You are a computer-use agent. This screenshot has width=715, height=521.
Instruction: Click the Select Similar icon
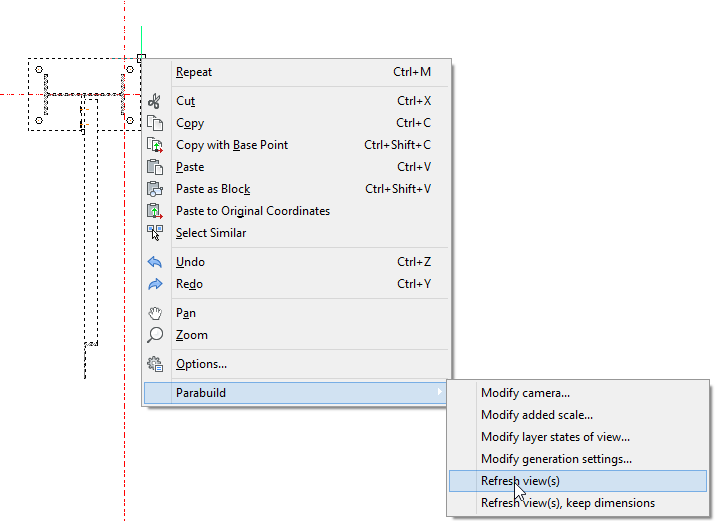155,233
